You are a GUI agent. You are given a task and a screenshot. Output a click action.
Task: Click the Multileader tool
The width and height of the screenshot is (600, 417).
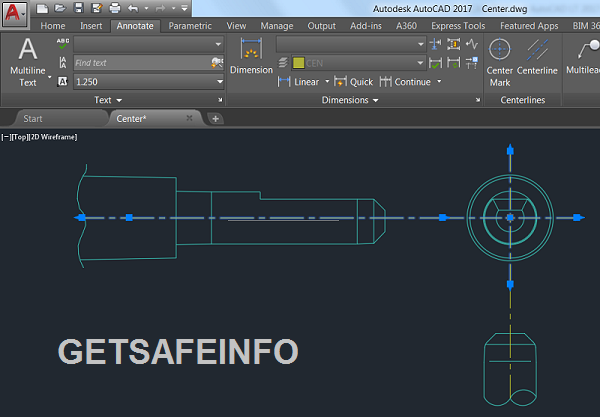[583, 57]
